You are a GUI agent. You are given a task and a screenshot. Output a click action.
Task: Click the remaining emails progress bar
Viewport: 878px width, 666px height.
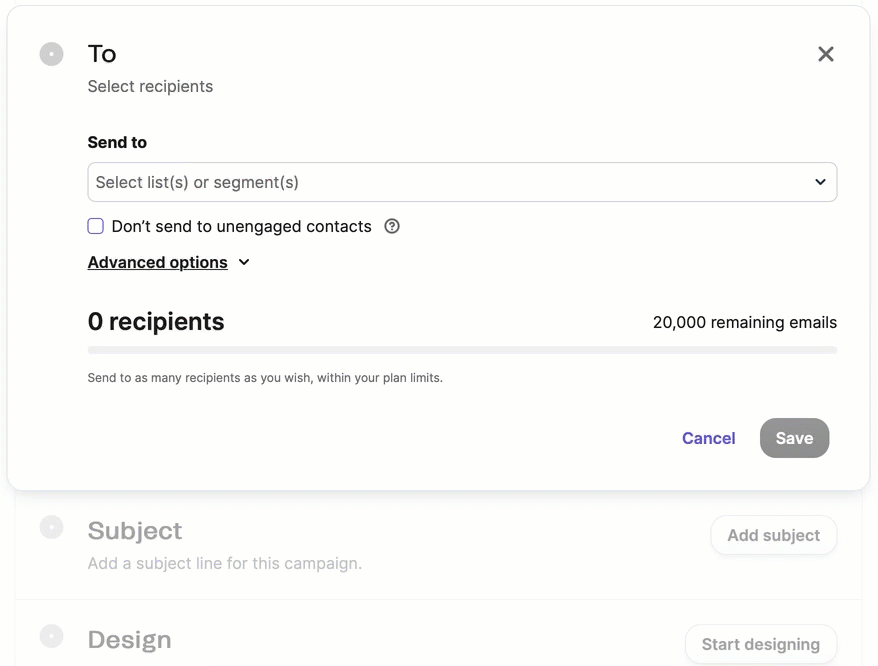tap(462, 350)
